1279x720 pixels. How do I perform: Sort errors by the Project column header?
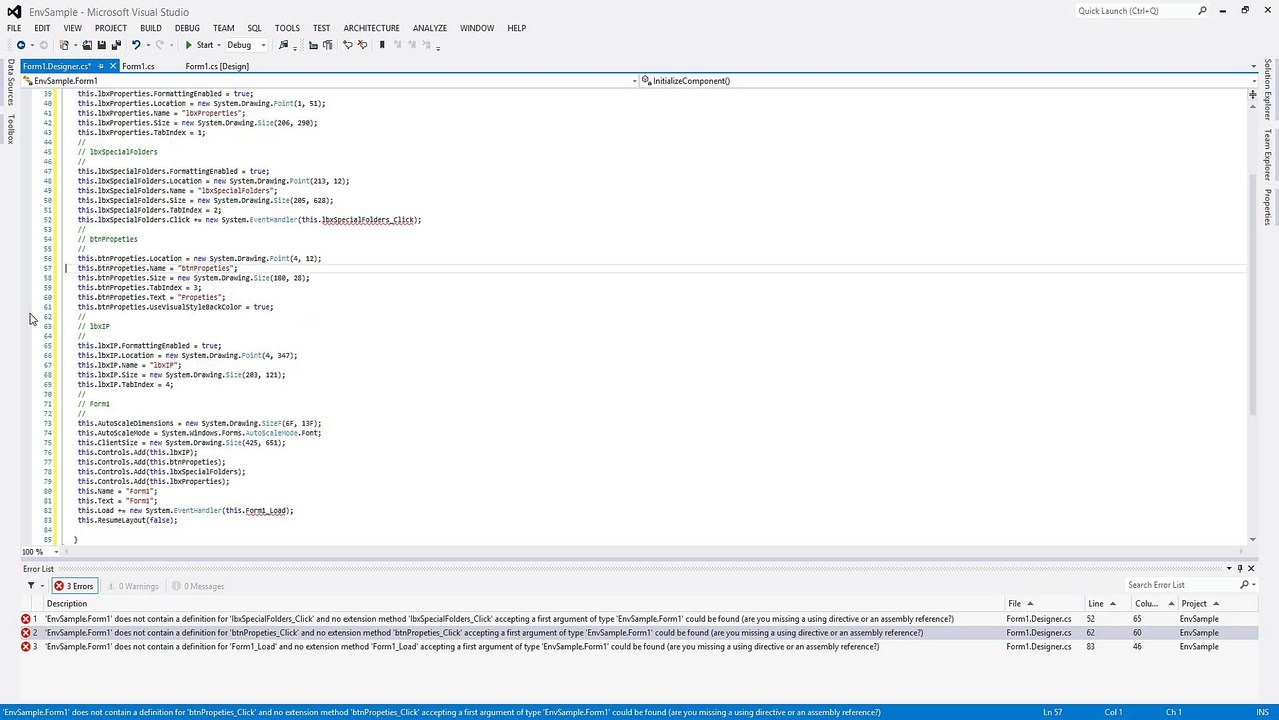click(x=1217, y=604)
